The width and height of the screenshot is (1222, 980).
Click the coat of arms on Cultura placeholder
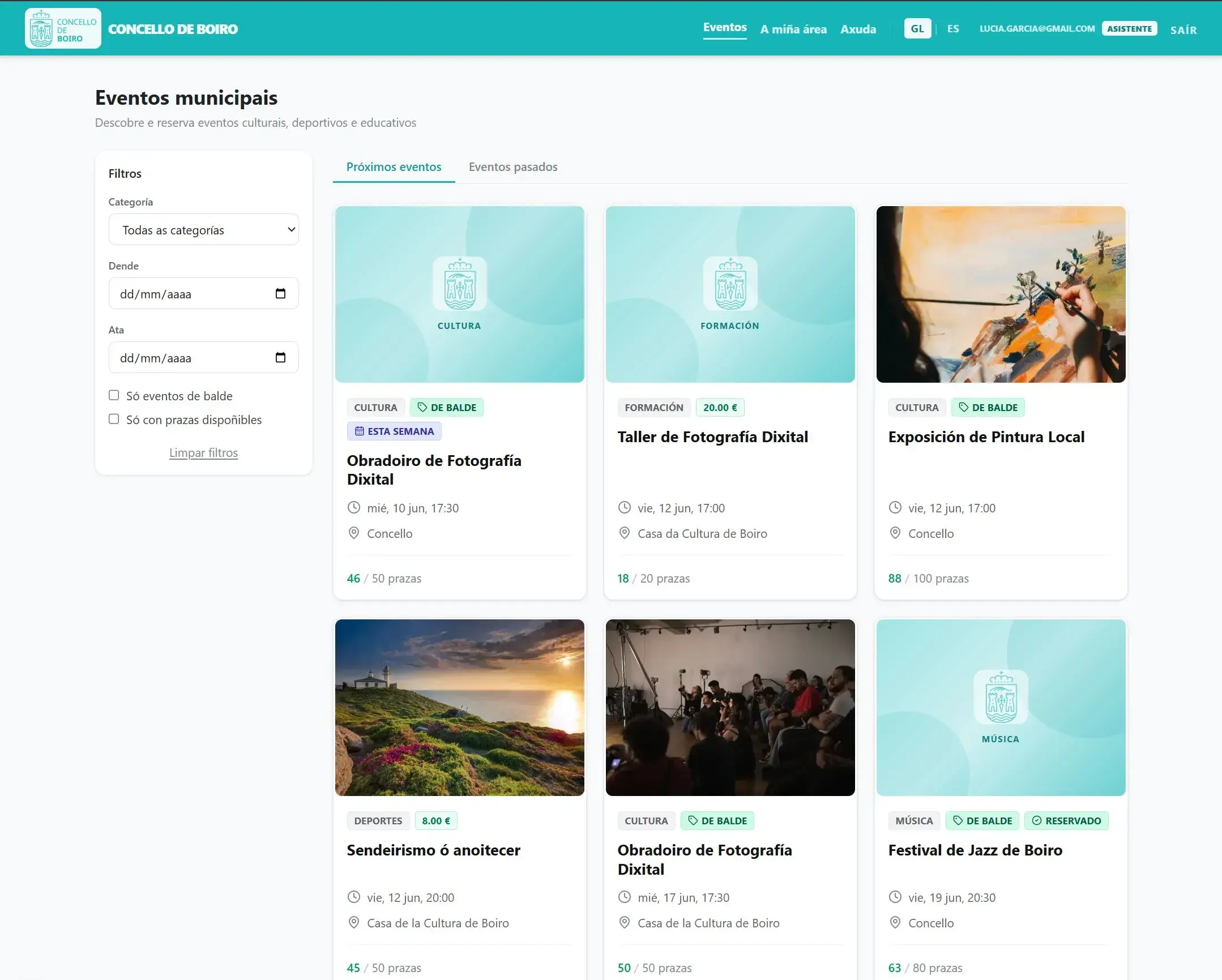[460, 284]
